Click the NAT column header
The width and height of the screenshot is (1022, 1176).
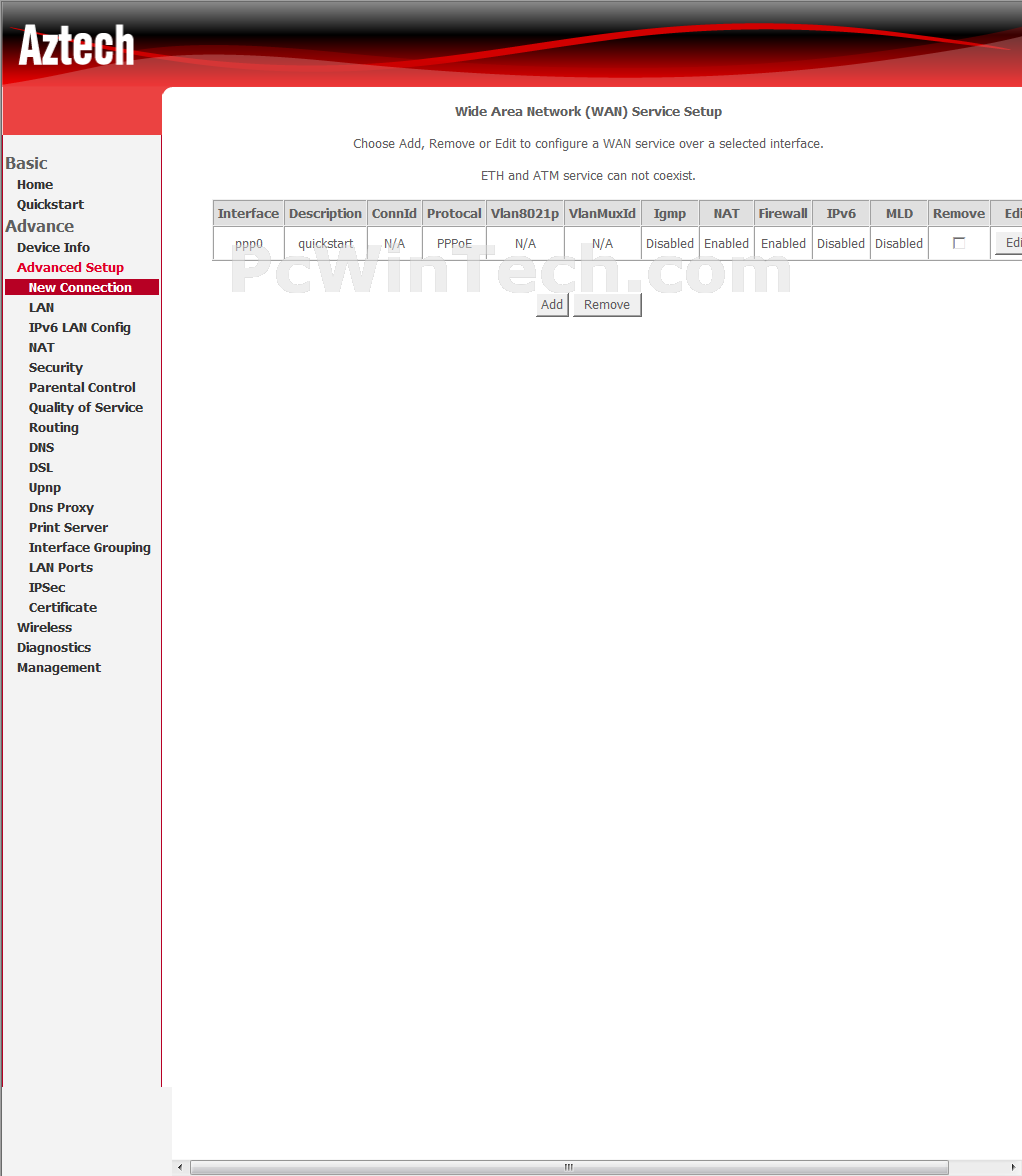[727, 214]
